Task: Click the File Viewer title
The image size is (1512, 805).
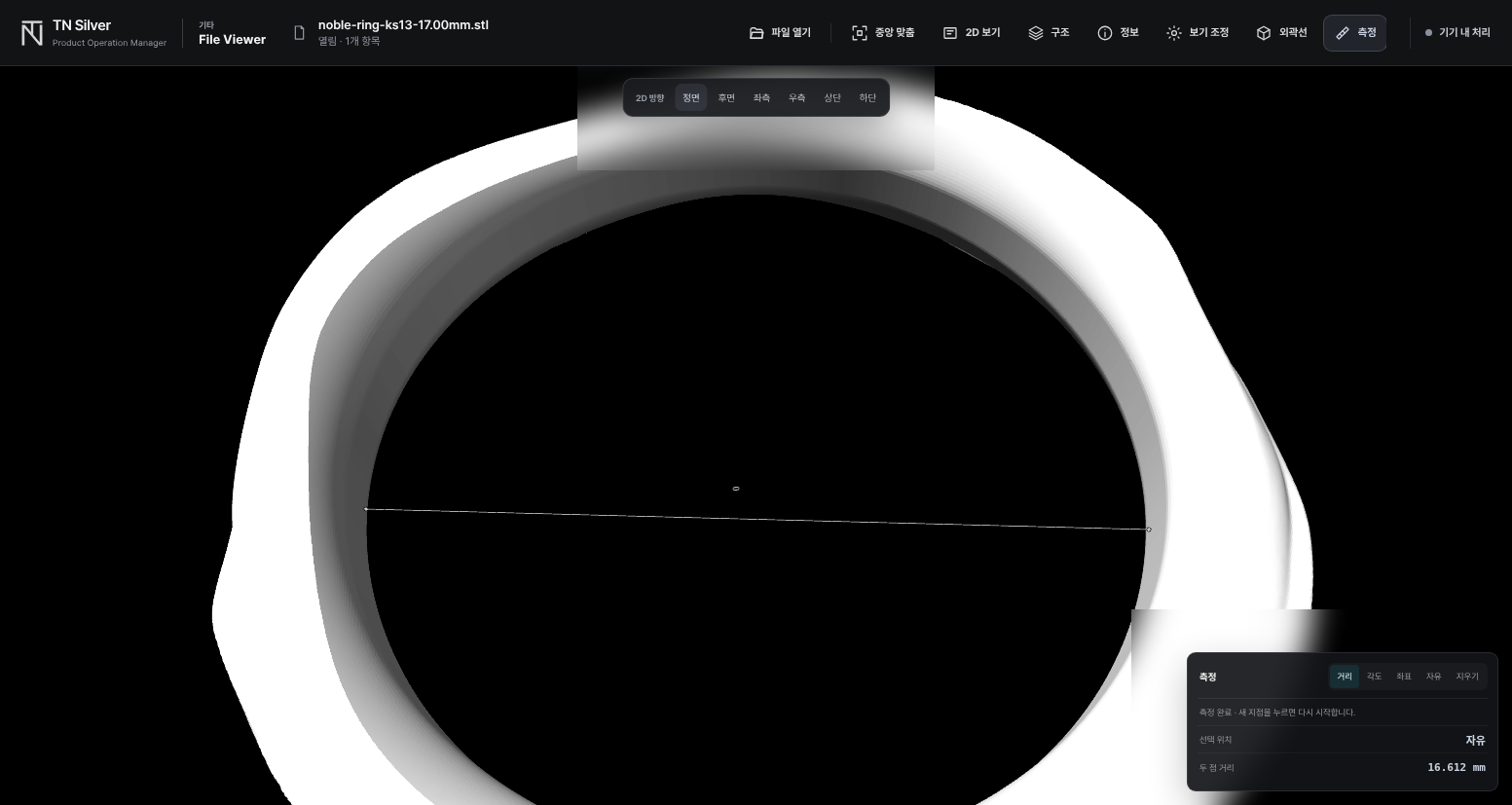Action: pos(232,40)
